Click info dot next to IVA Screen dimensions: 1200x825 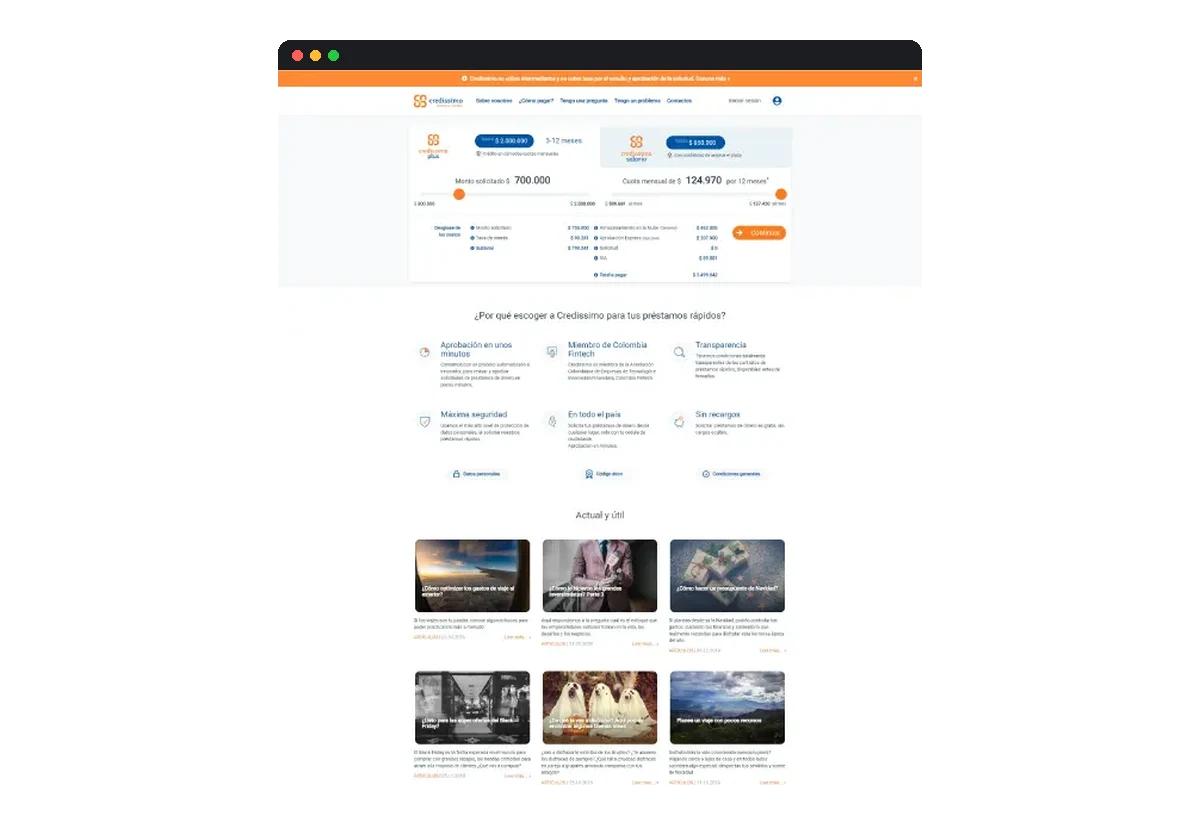597,258
